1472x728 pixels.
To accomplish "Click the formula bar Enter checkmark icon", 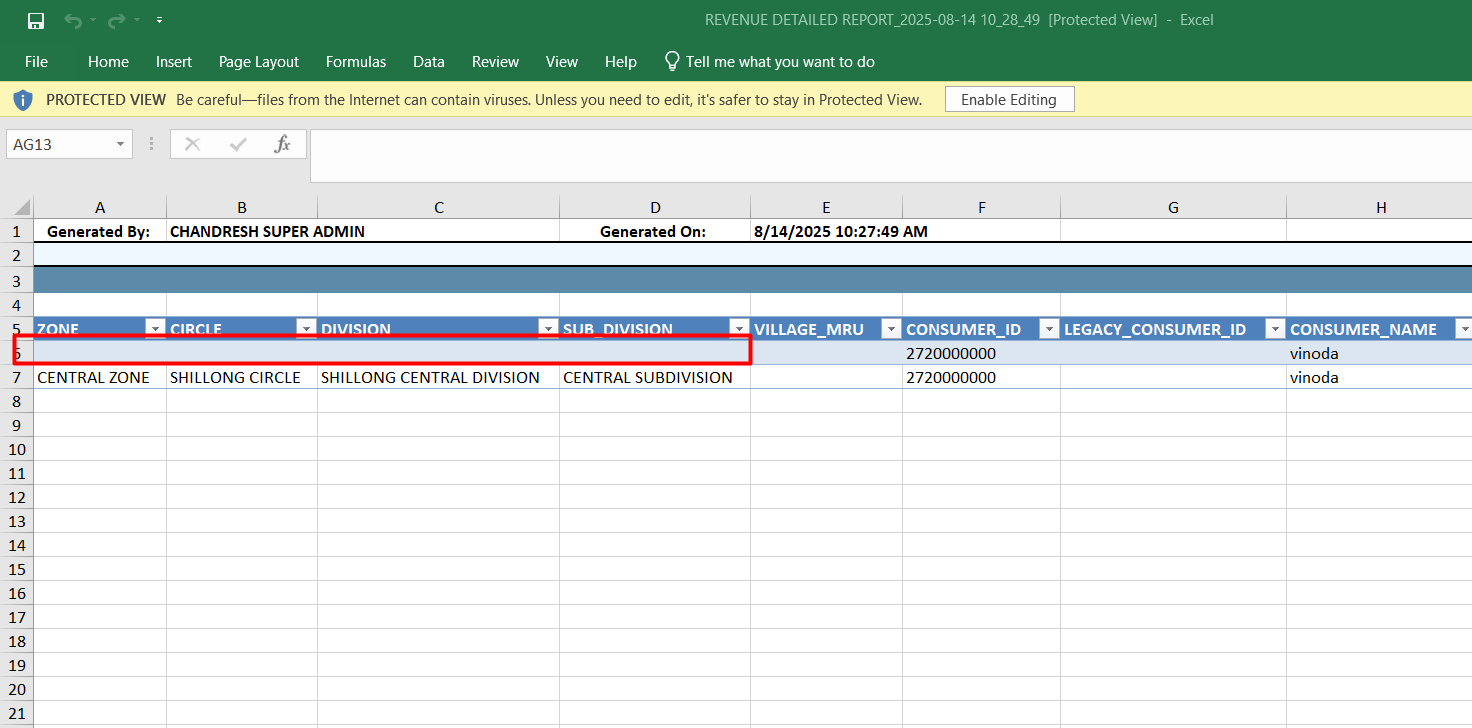I will 238,144.
